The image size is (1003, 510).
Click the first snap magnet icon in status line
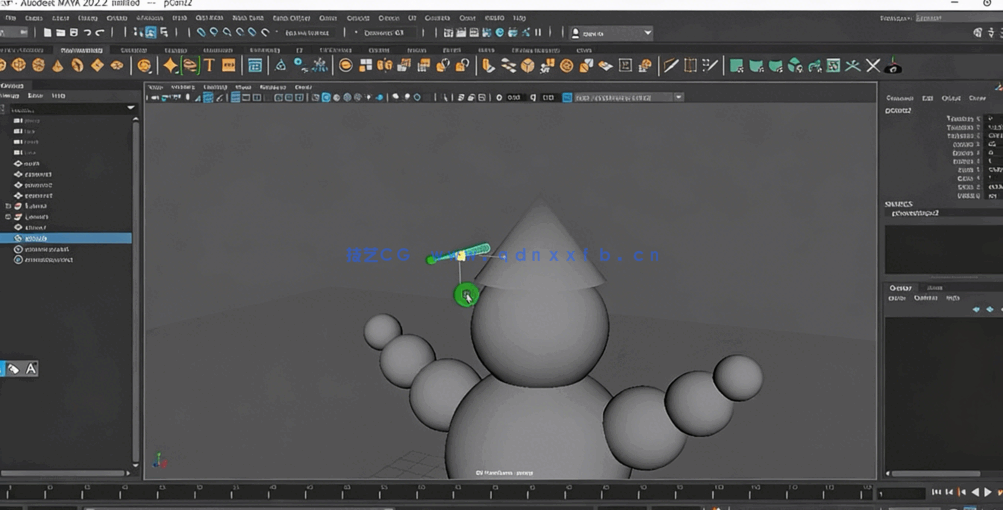click(201, 33)
